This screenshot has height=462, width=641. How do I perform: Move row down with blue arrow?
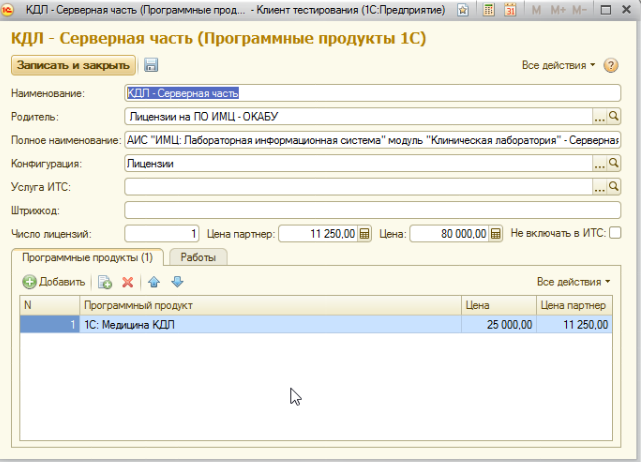(x=177, y=282)
